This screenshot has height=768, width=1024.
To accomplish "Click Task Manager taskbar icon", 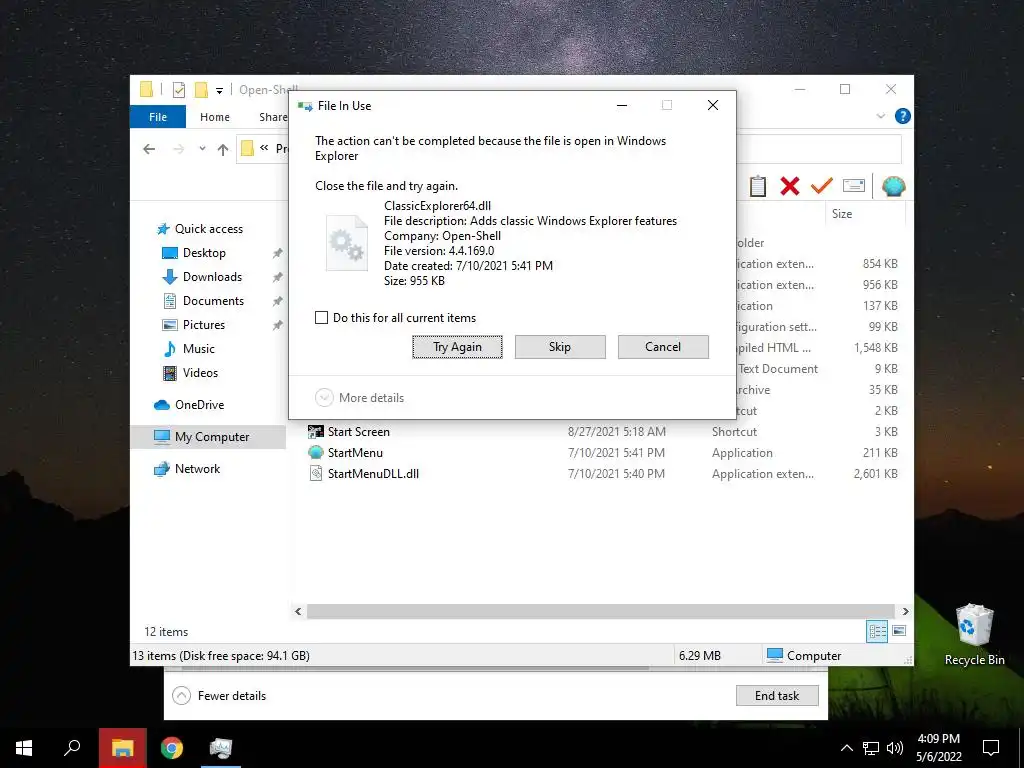I will (x=221, y=748).
